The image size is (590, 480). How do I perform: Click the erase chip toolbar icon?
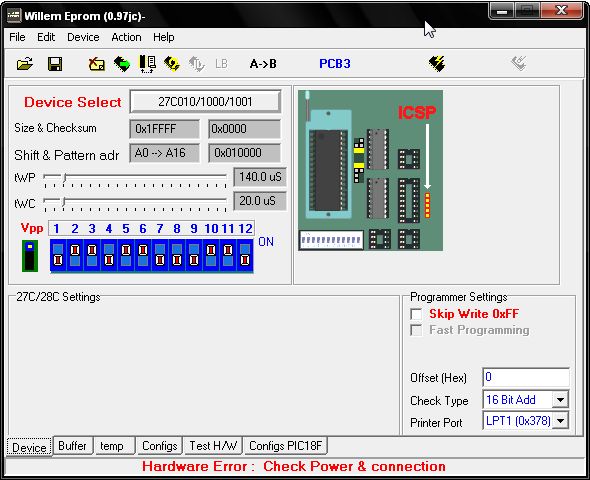[x=97, y=64]
